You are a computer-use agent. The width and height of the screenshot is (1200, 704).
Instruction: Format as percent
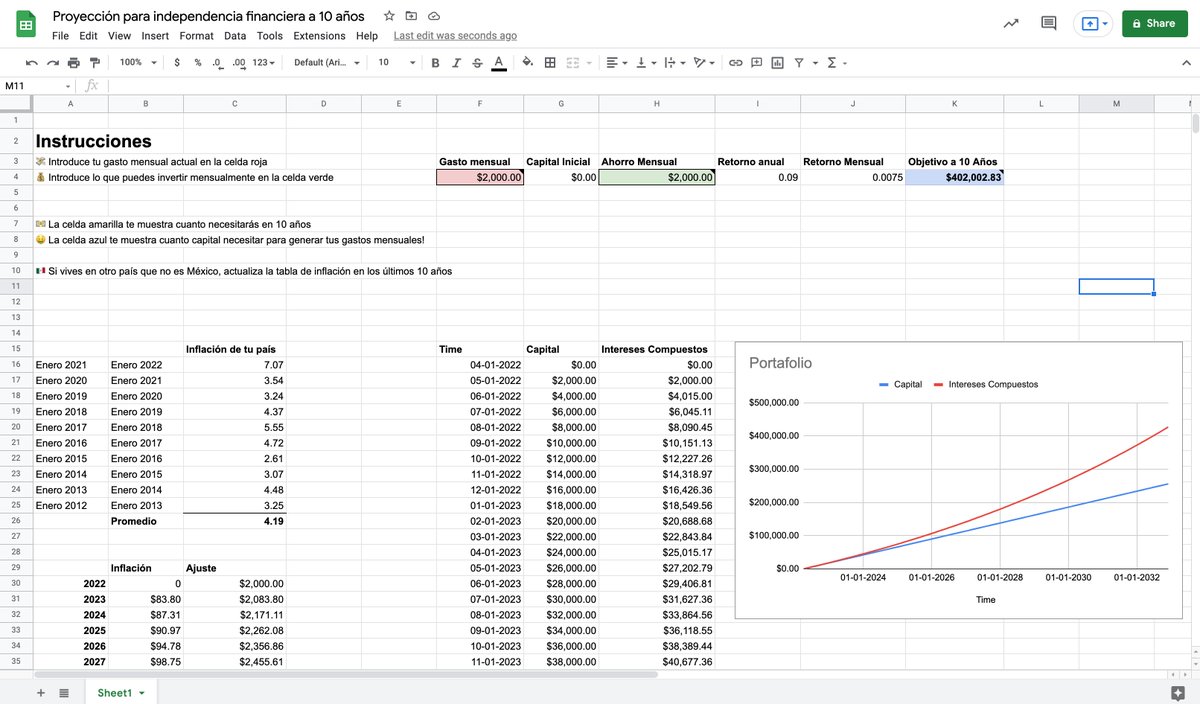pos(198,63)
